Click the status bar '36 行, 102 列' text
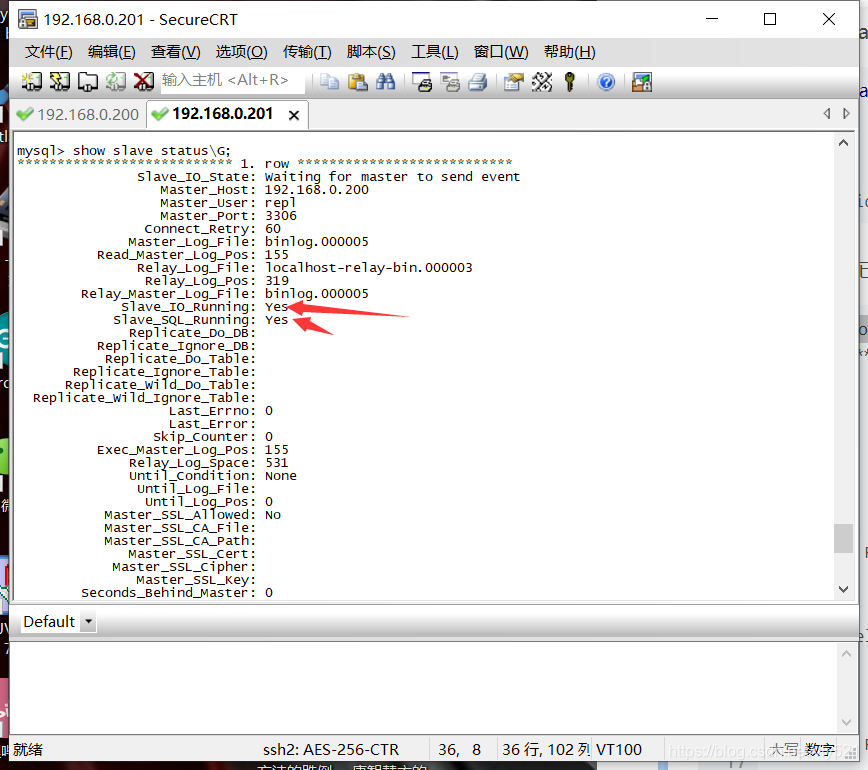Screen dimensions: 868x770 tap(546, 750)
